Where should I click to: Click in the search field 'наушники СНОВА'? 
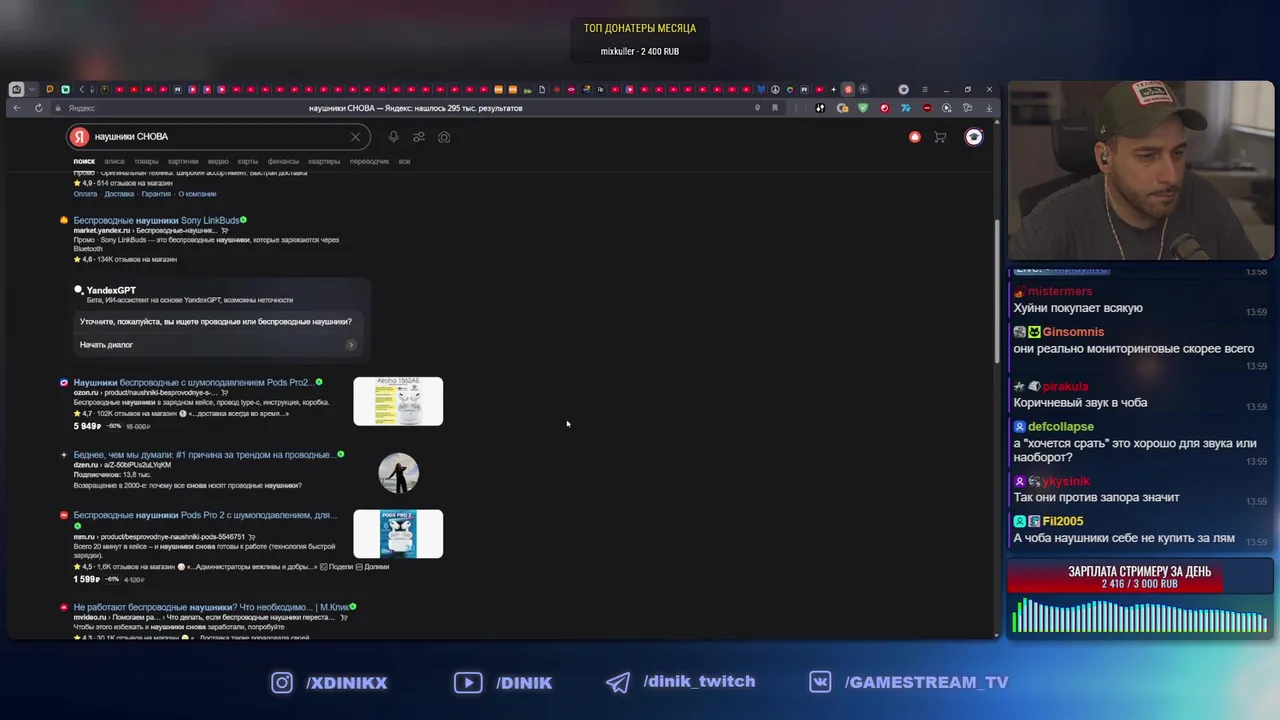pyautogui.click(x=220, y=137)
